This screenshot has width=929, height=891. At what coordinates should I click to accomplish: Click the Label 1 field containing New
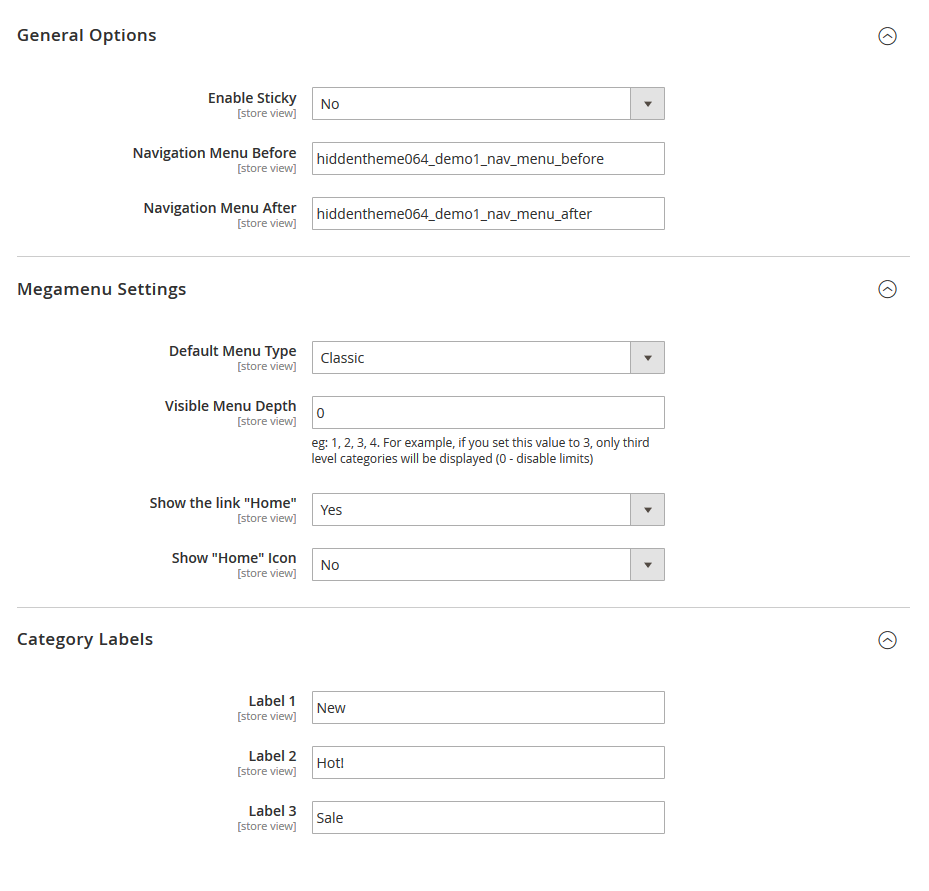(488, 707)
